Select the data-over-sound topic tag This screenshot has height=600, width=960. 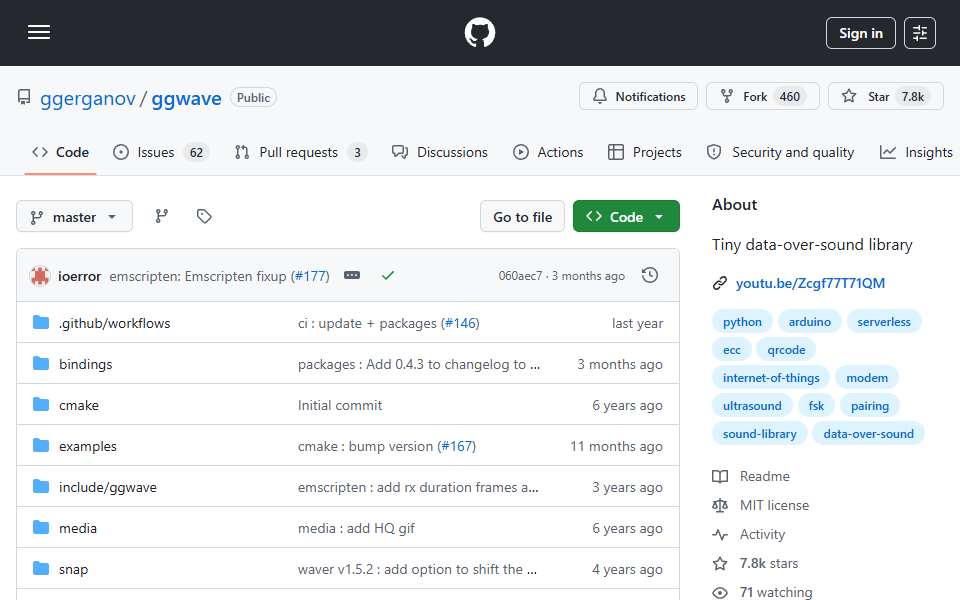click(868, 435)
